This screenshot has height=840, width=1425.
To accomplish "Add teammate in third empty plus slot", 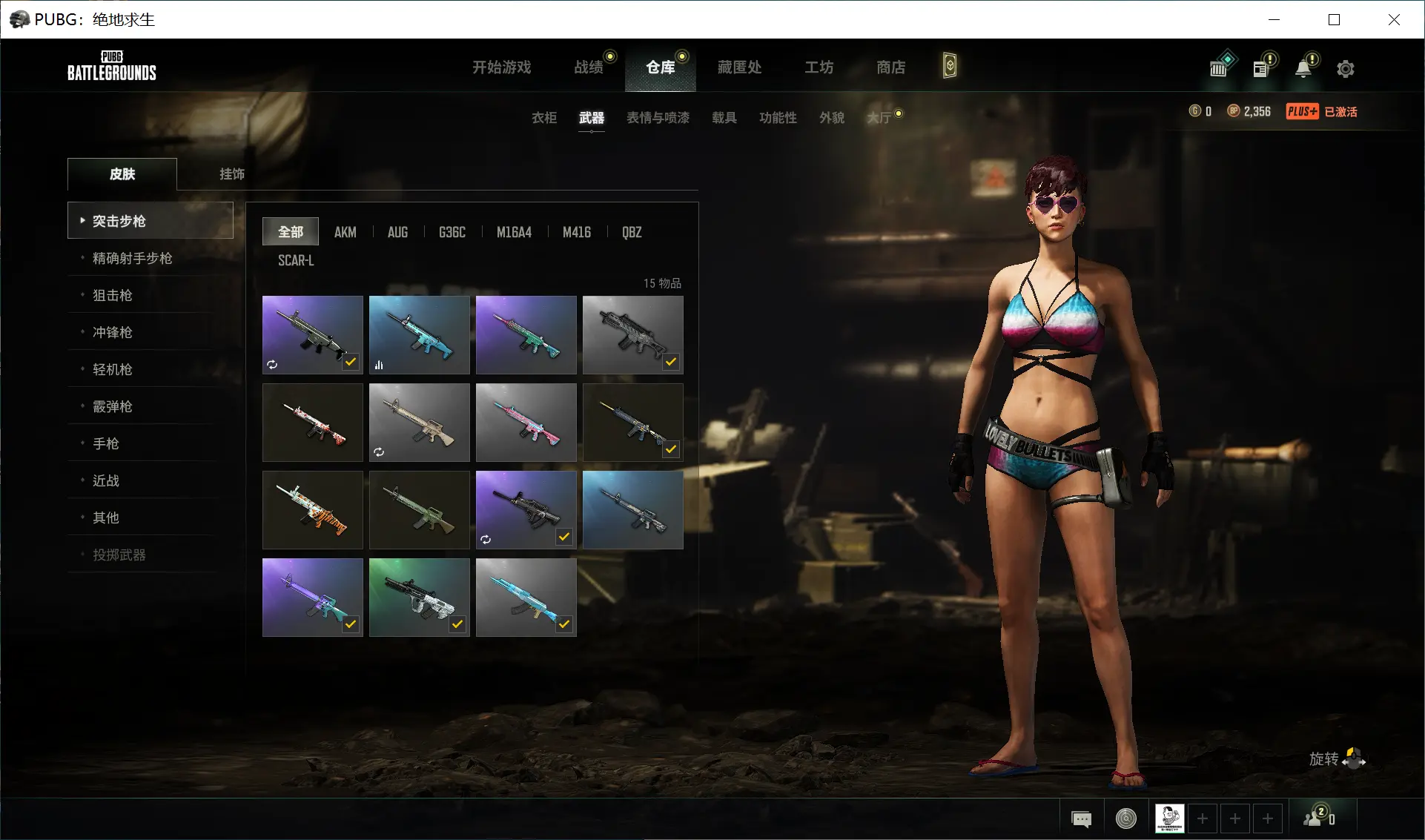I will (1268, 818).
